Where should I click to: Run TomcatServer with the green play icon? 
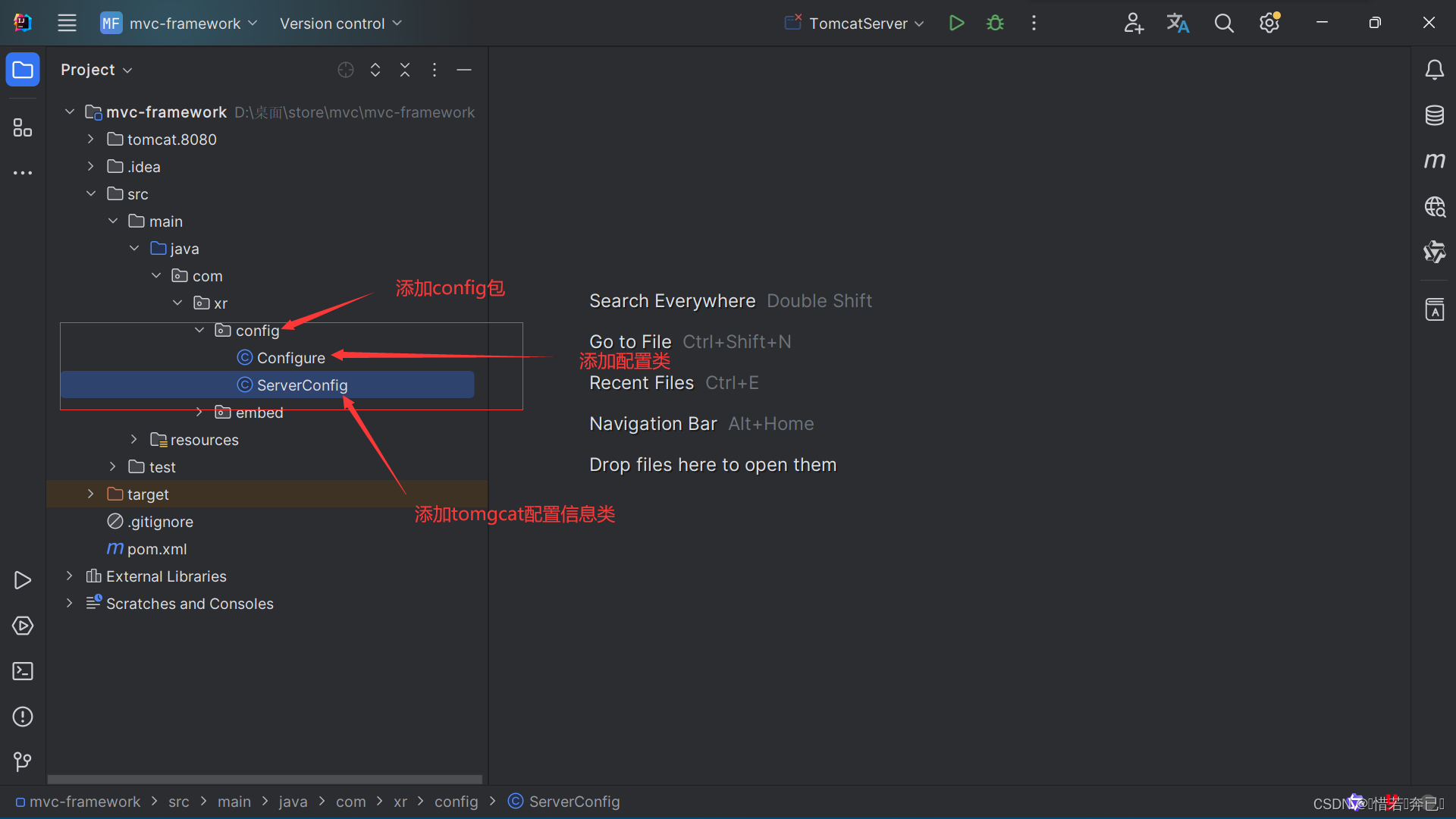click(956, 23)
